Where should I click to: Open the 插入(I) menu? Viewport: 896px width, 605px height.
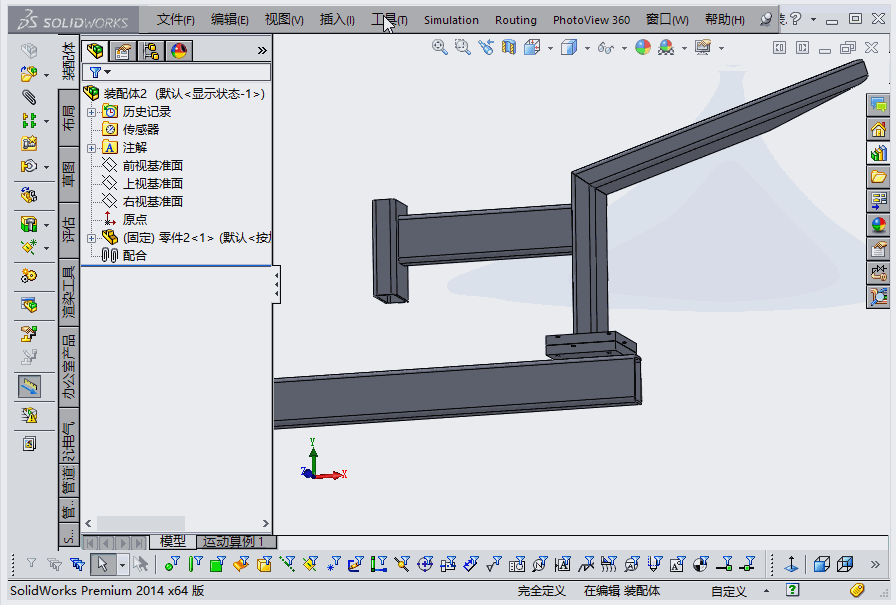[x=337, y=20]
